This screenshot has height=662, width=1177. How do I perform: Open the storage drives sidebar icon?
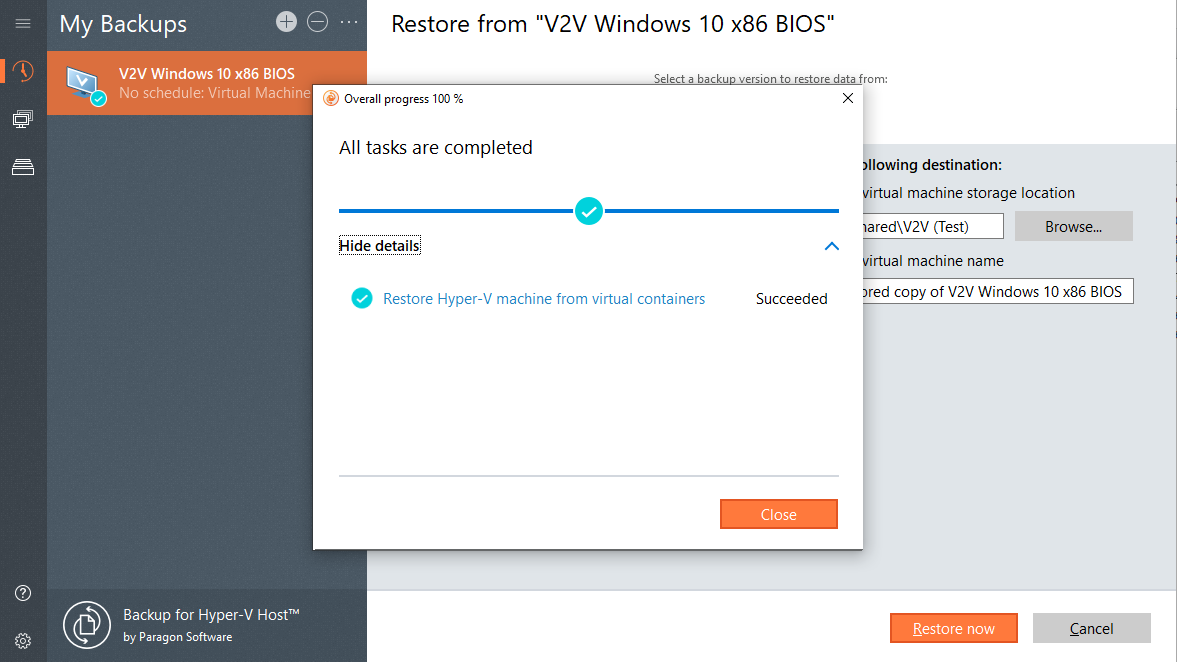pyautogui.click(x=23, y=167)
